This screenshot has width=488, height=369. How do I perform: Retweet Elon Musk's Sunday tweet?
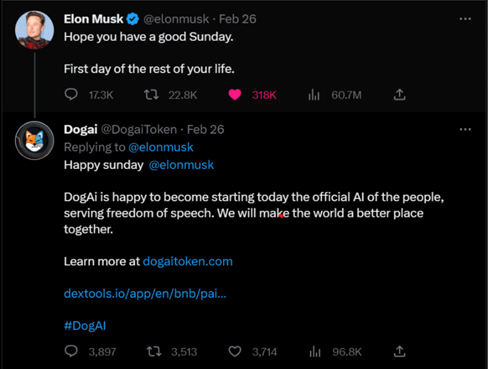151,95
